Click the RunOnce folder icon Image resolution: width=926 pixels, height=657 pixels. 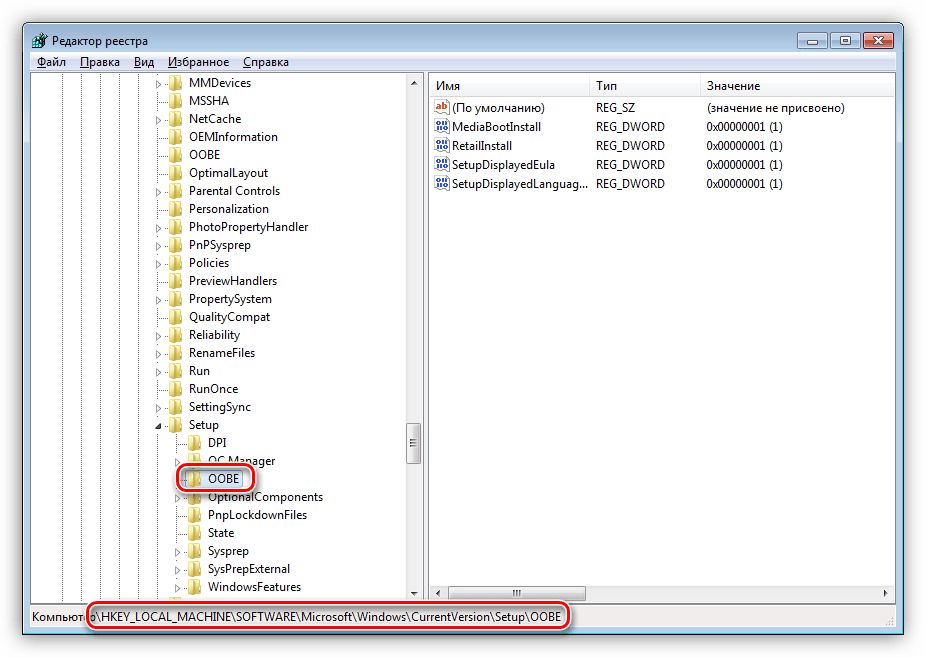(175, 389)
